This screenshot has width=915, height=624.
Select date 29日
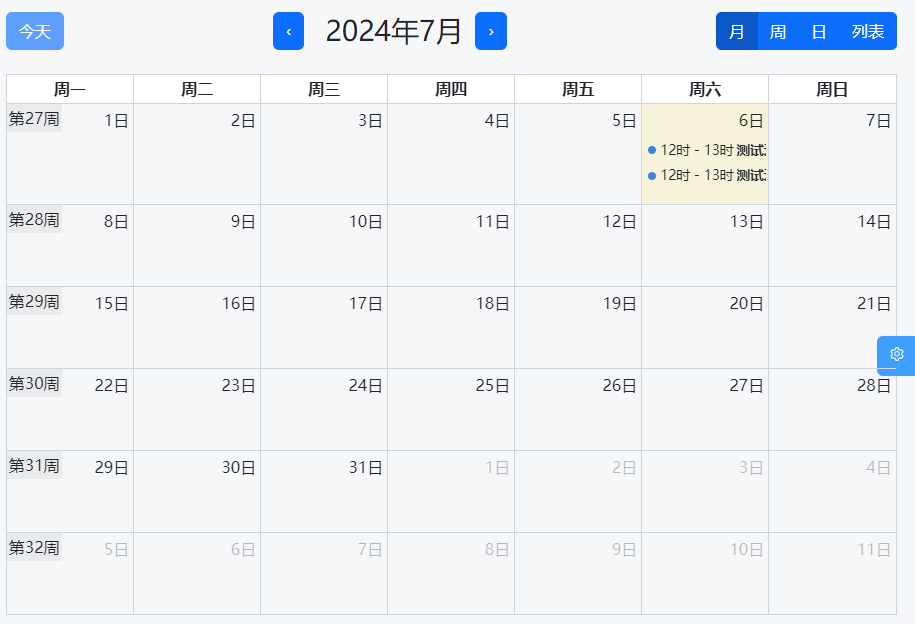click(111, 468)
